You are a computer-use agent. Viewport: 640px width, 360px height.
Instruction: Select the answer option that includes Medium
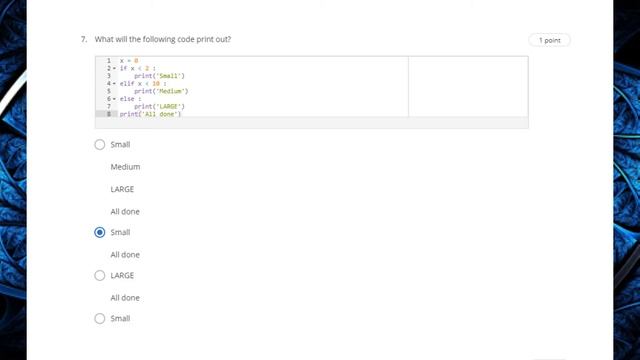click(100, 144)
